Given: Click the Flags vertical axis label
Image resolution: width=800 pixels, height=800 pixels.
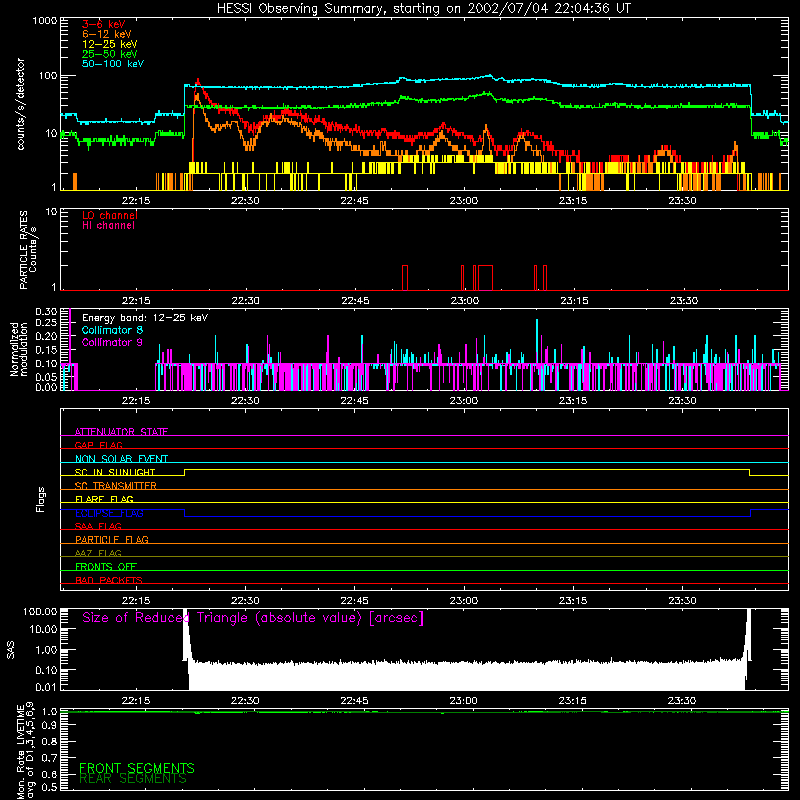Looking at the screenshot, I should [x=41, y=499].
